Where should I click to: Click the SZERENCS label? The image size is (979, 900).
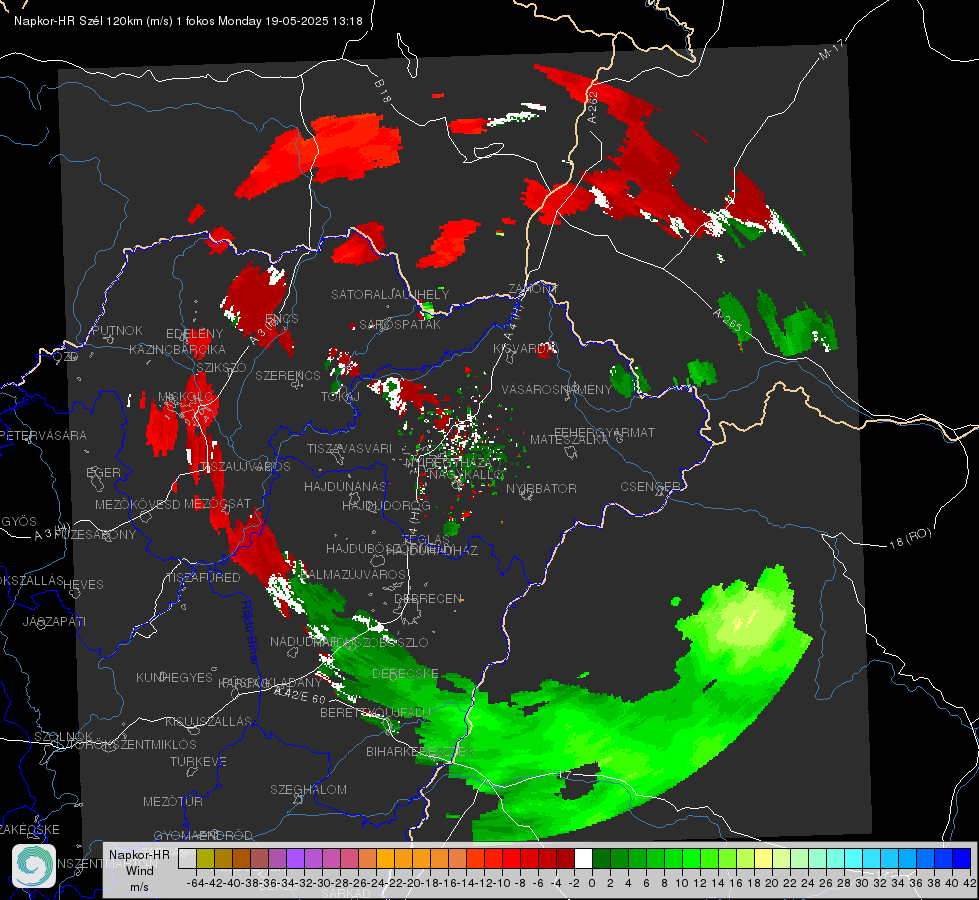point(288,375)
